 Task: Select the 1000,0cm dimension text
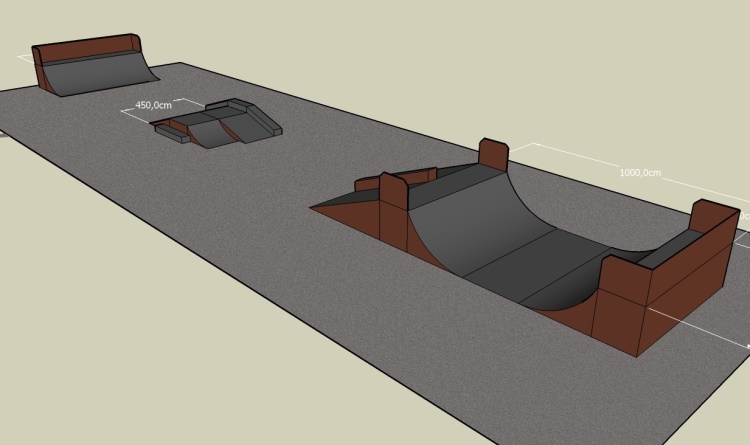[x=639, y=172]
